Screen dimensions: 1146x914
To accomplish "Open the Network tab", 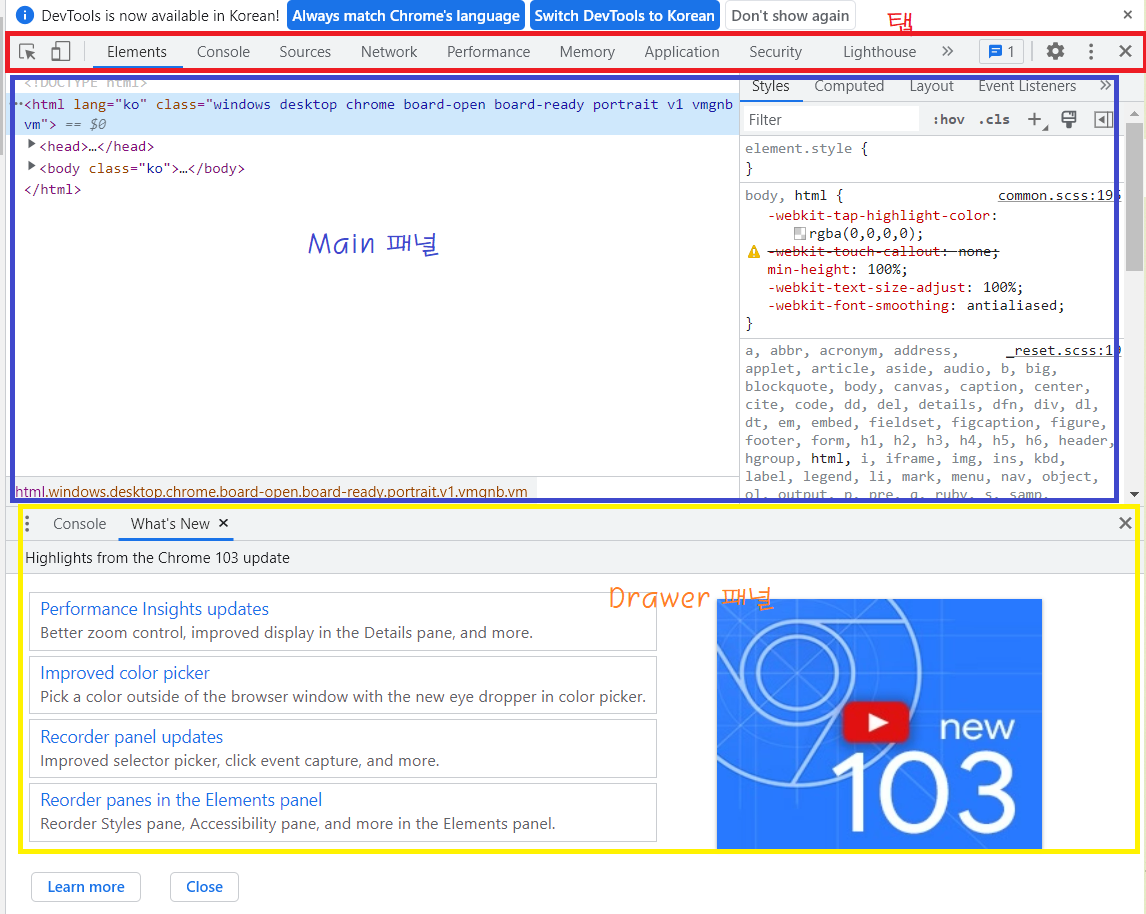I will pos(389,52).
